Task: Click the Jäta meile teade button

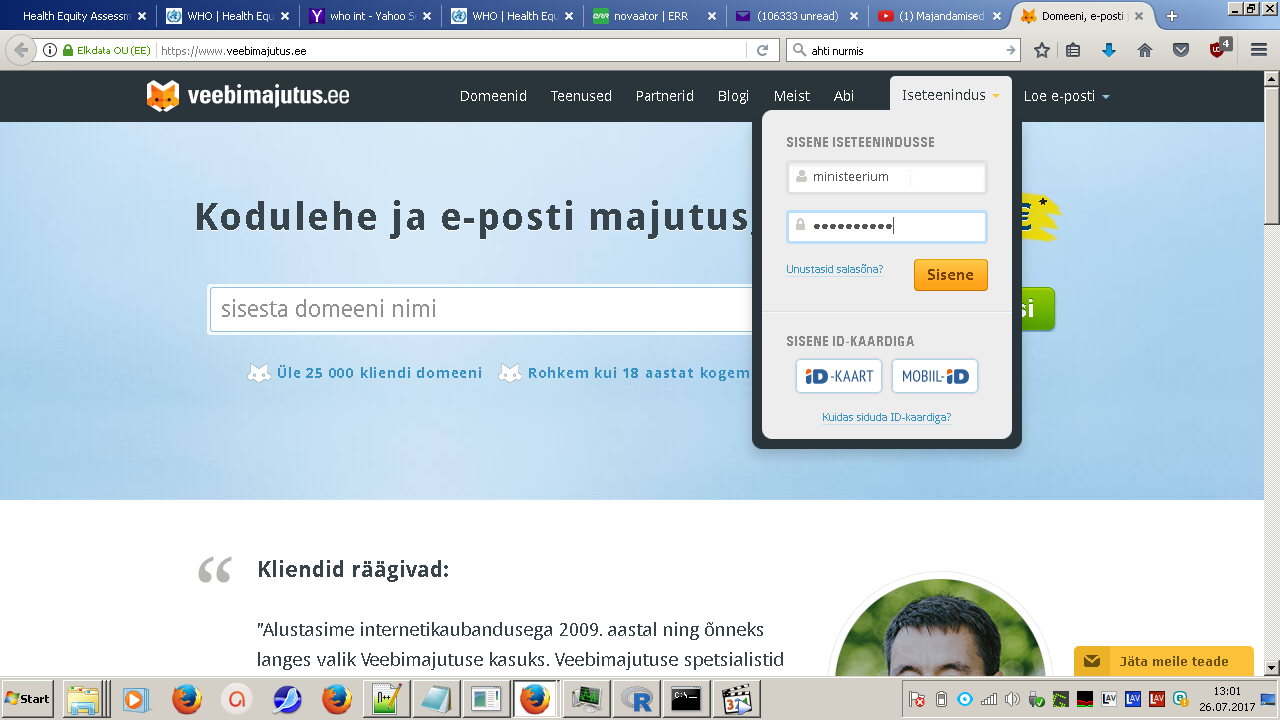Action: [x=1164, y=661]
